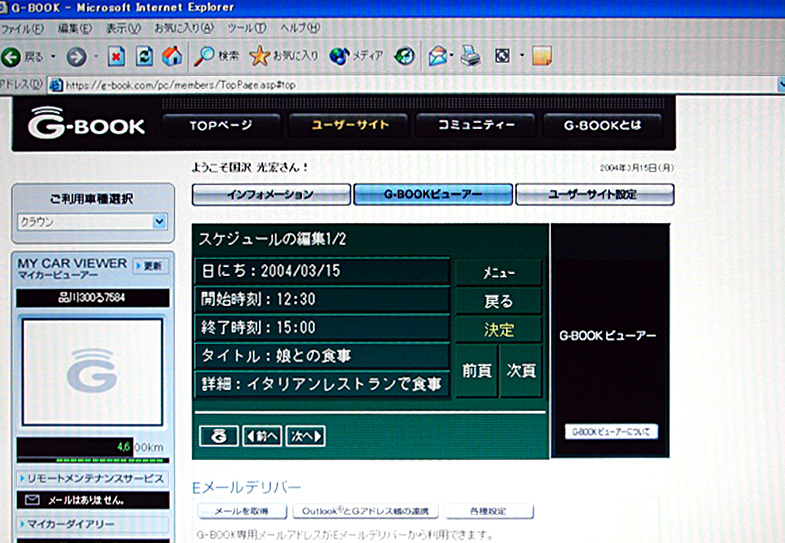Go to Home via the house icon
The height and width of the screenshot is (543, 785).
(x=172, y=56)
